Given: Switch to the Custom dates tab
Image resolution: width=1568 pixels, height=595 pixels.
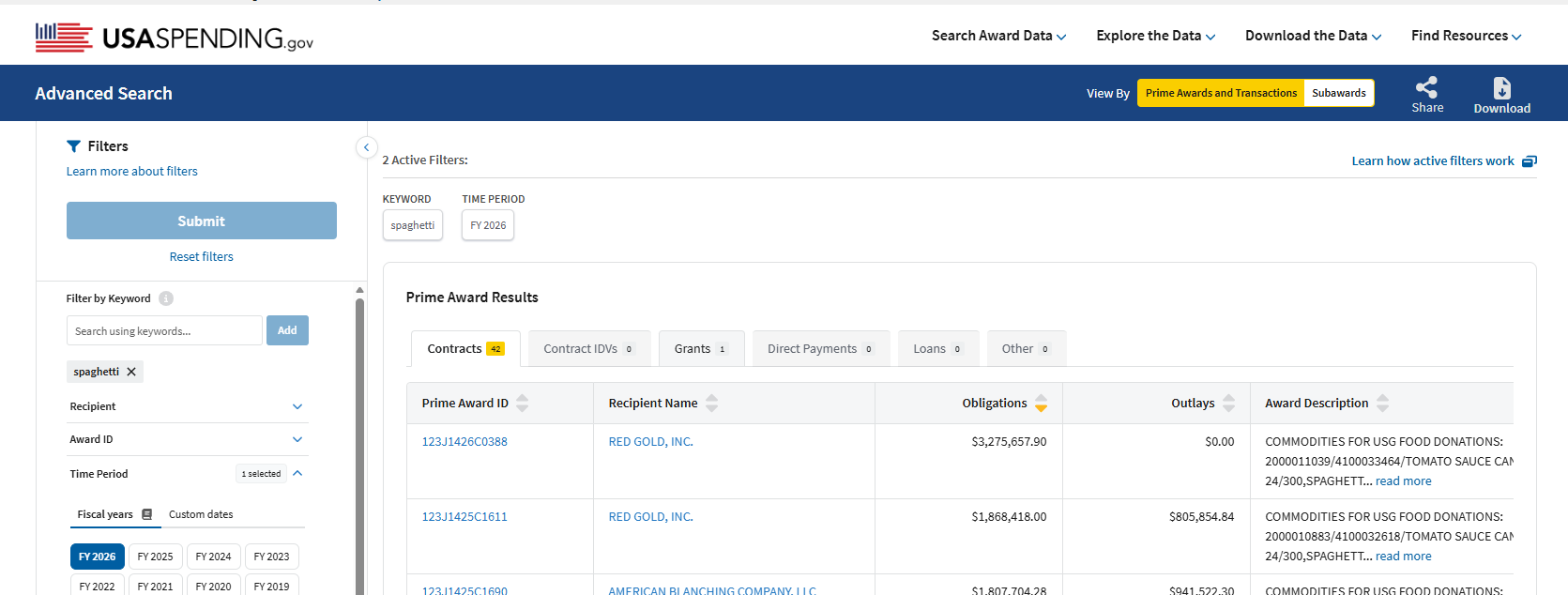Looking at the screenshot, I should click(x=201, y=514).
